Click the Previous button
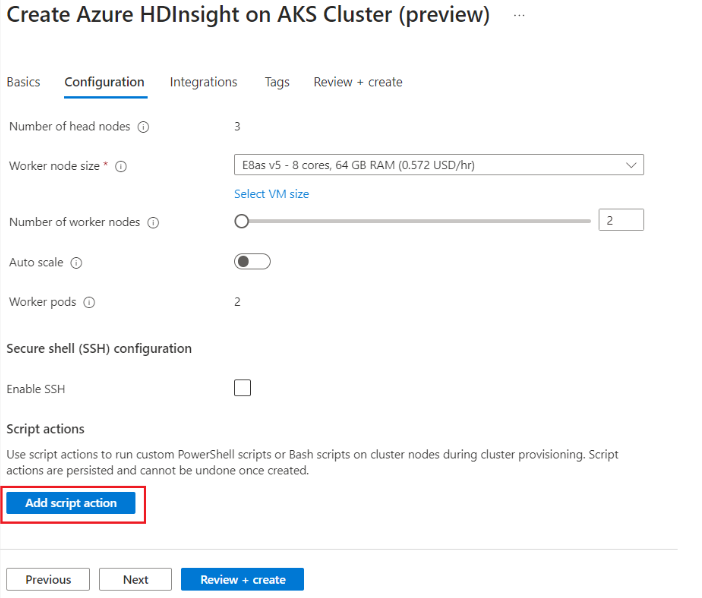 pyautogui.click(x=48, y=580)
